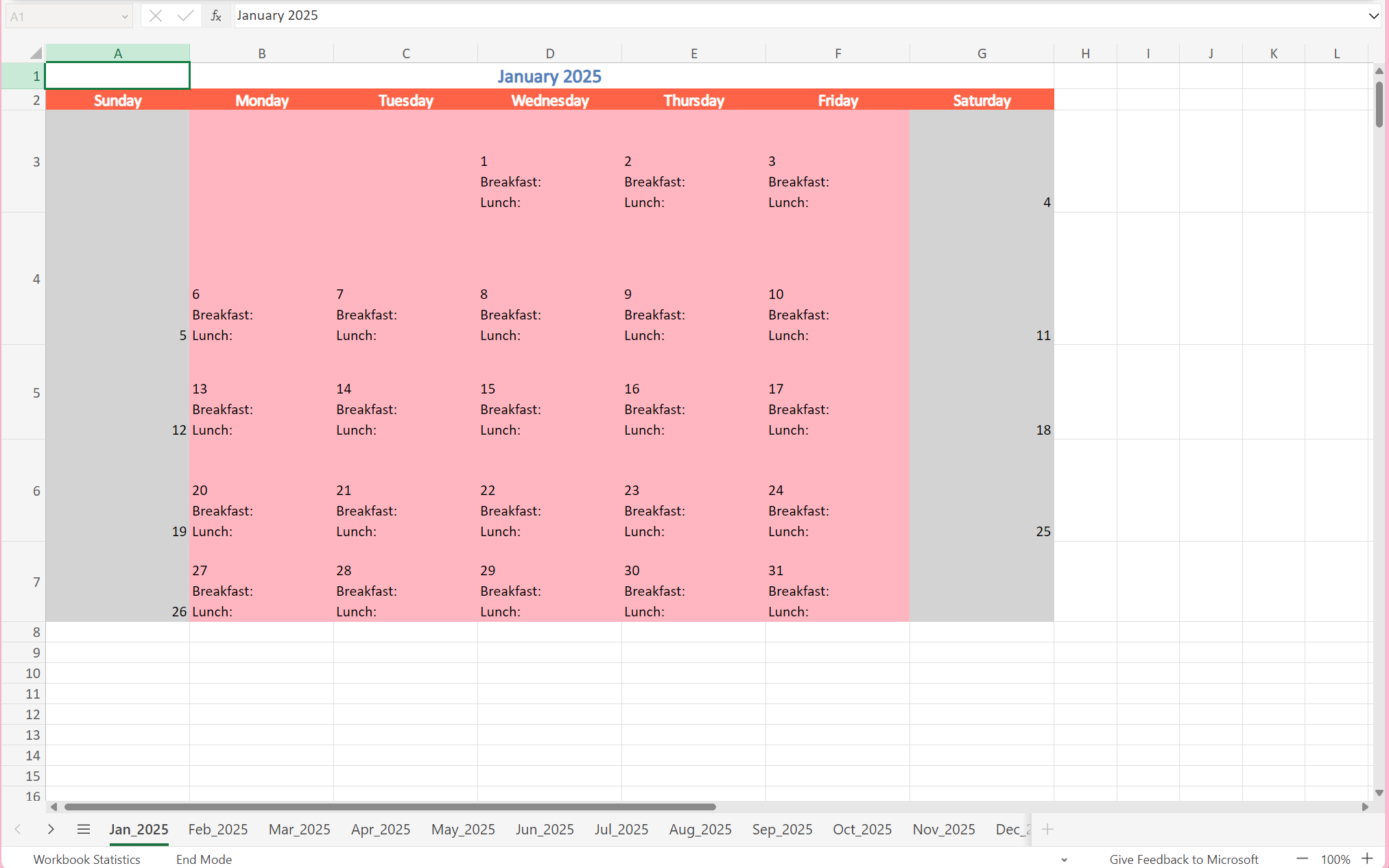Image resolution: width=1389 pixels, height=868 pixels.
Task: Click the Enter checkmark icon beside formula bar
Action: 185,15
